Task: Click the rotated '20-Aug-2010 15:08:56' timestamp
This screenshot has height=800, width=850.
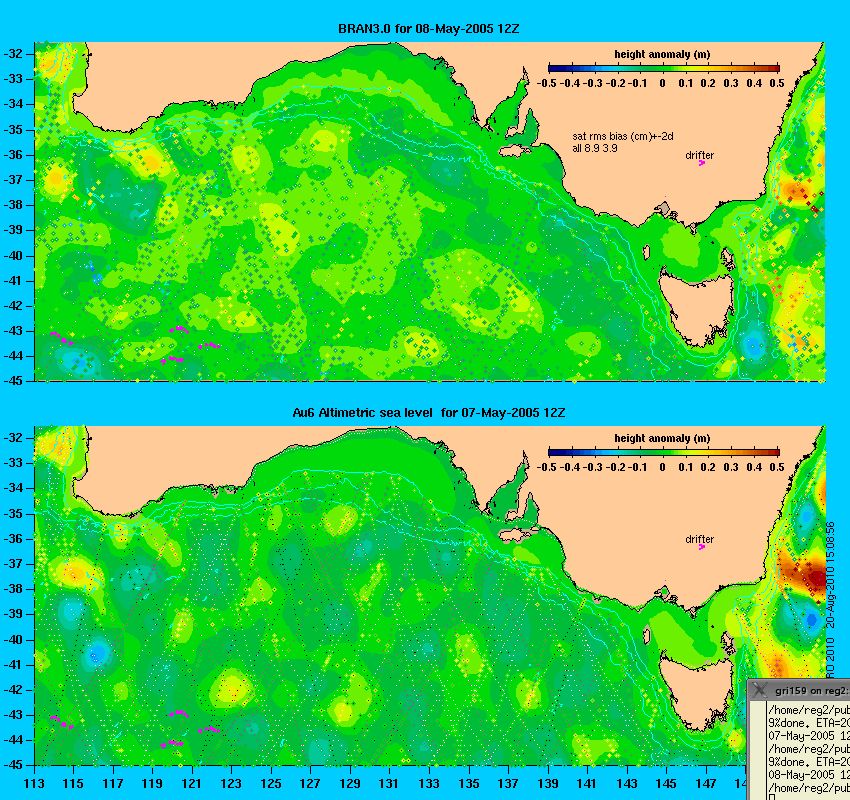Action: 830,576
